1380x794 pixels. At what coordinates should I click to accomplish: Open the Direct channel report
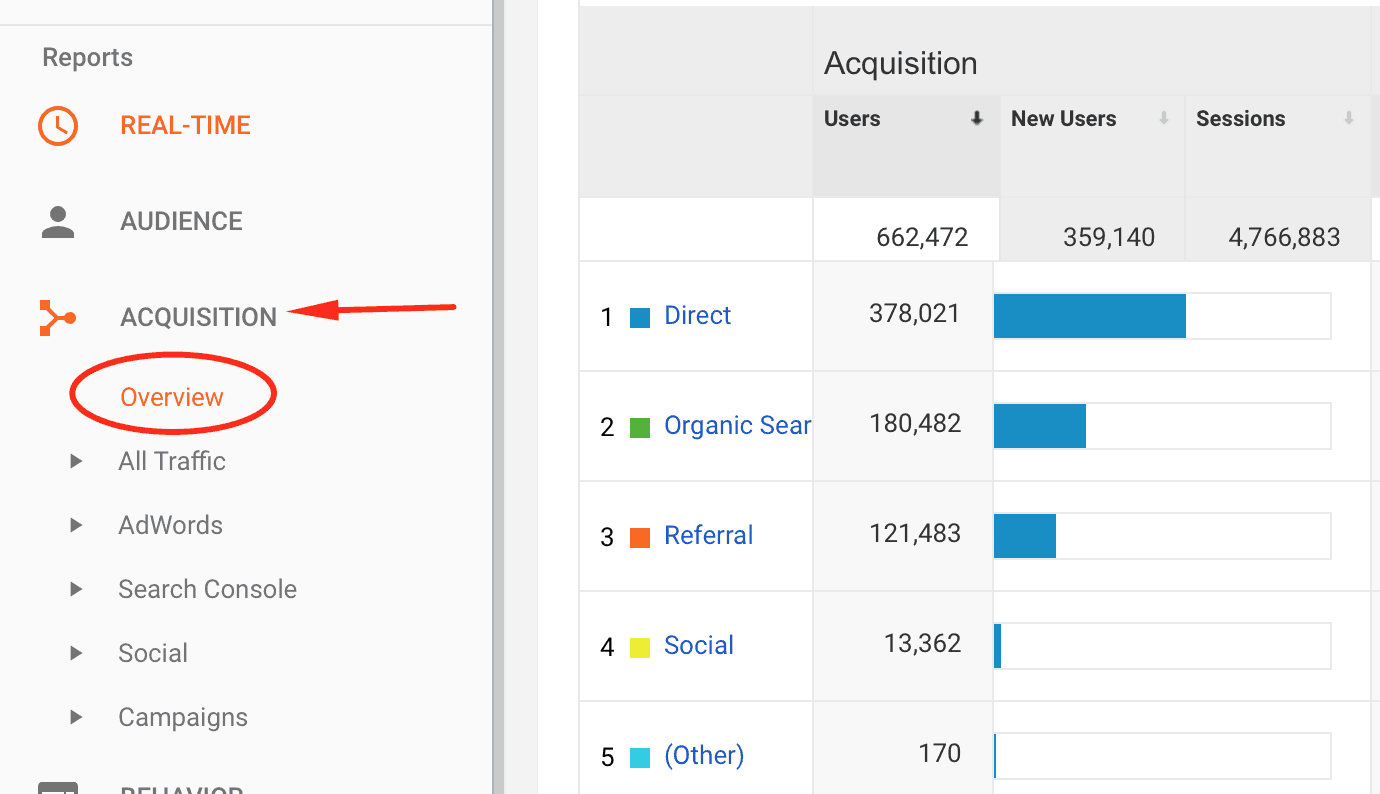[x=697, y=315]
